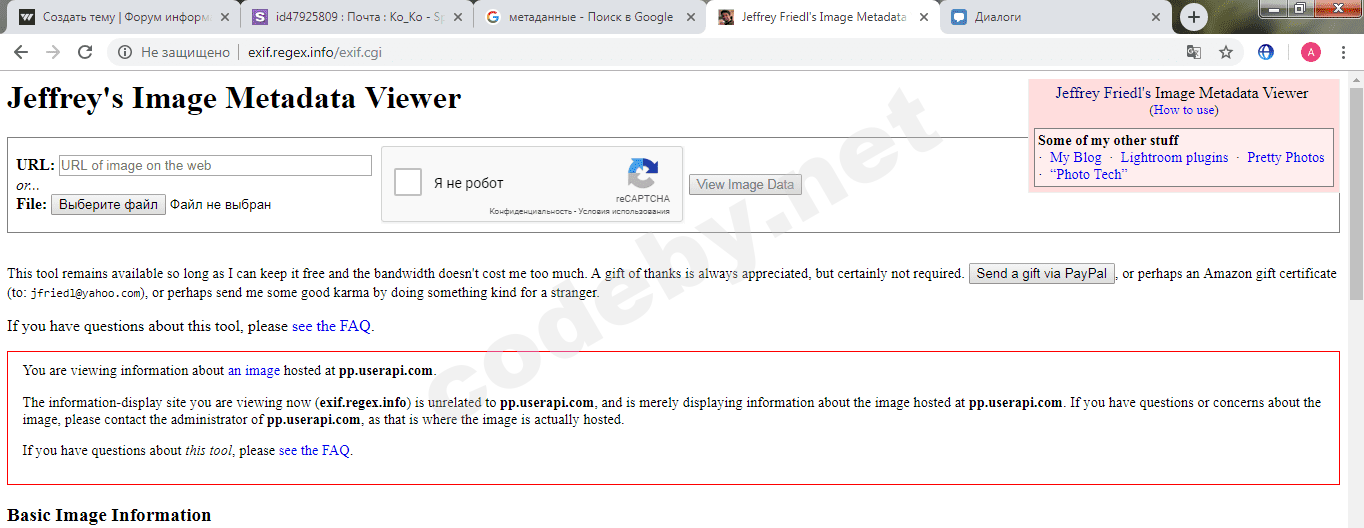Open a new browser tab
The height and width of the screenshot is (528, 1364).
click(x=1193, y=17)
